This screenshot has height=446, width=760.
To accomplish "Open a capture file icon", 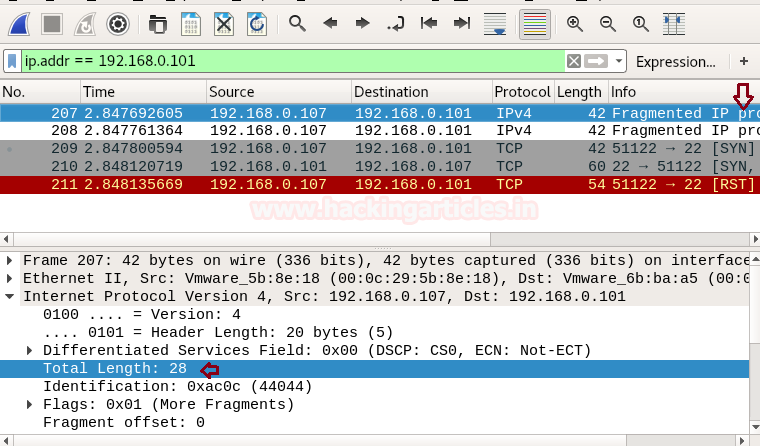I will pos(158,24).
